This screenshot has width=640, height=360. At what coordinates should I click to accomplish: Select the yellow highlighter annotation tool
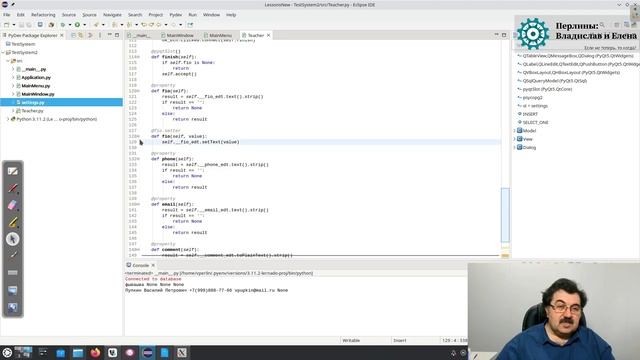(13, 222)
